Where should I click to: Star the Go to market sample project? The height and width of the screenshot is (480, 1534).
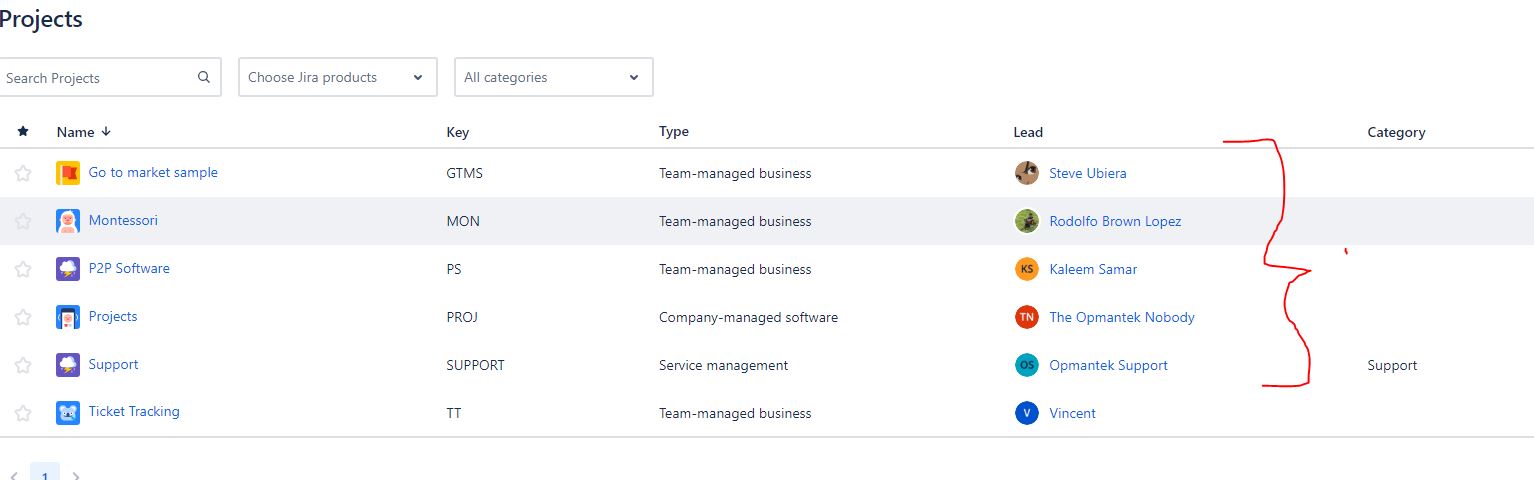[x=23, y=173]
